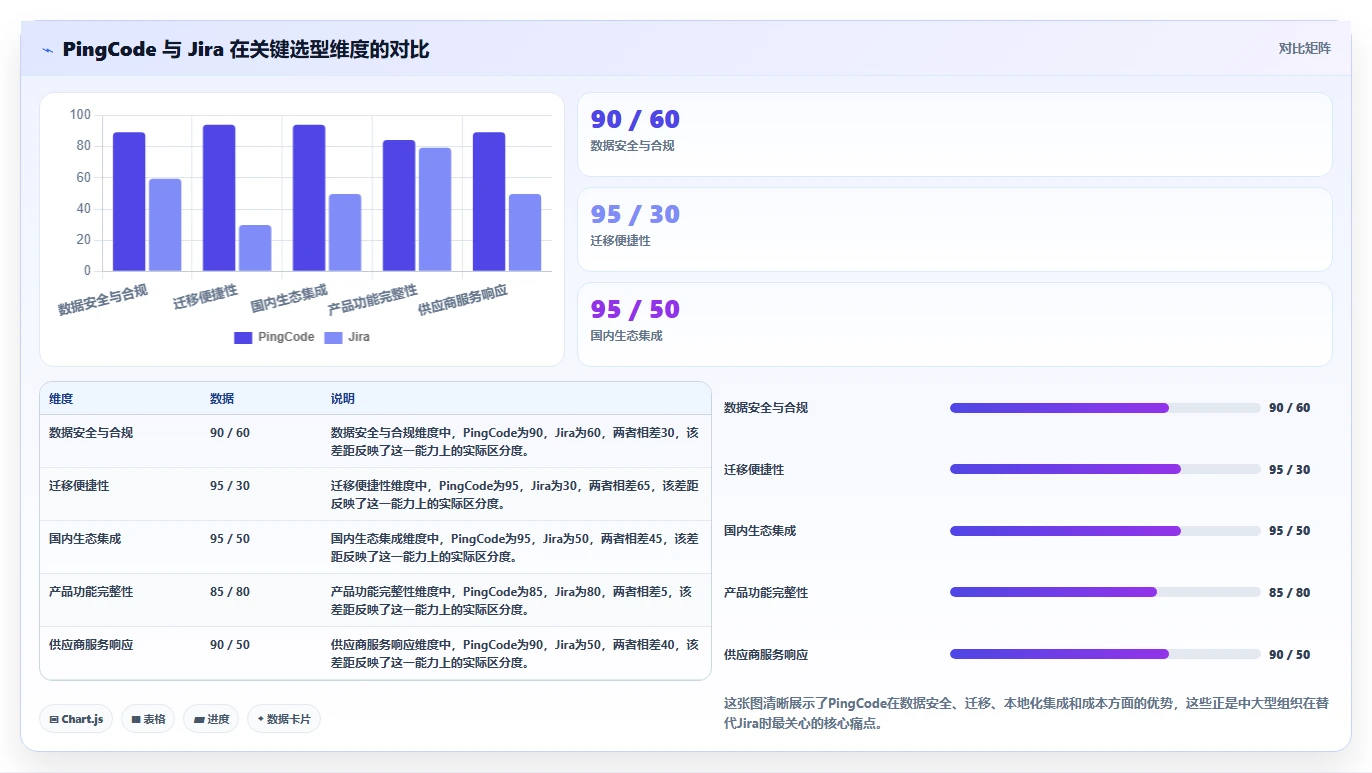Click the Chart.js chip
This screenshot has width=1372, height=773.
(x=76, y=719)
